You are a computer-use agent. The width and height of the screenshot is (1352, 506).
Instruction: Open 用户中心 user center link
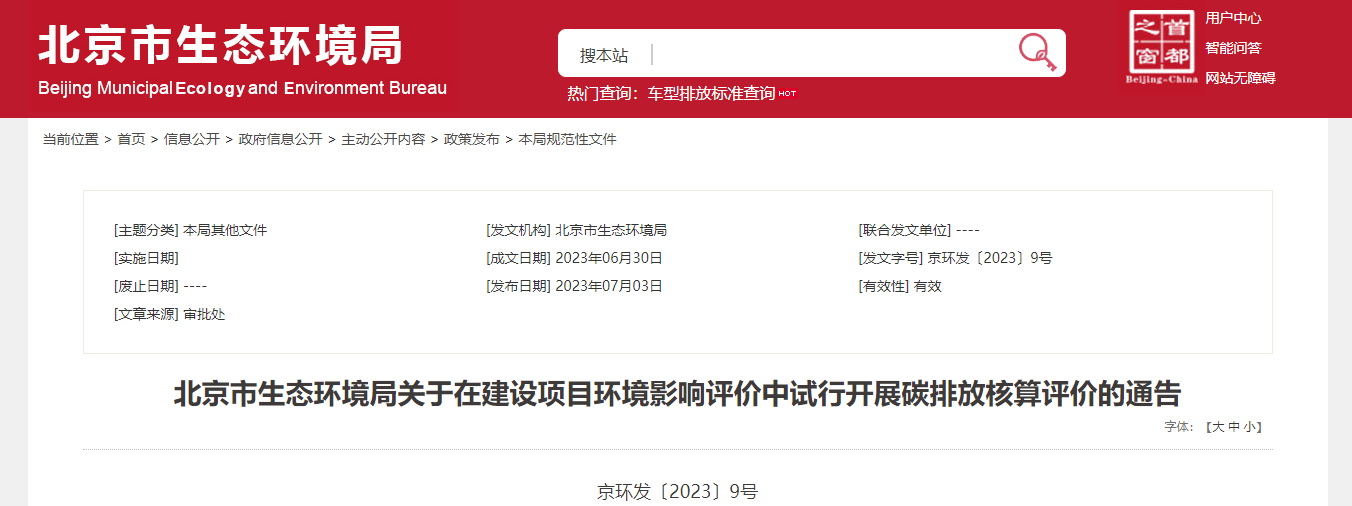(1233, 18)
